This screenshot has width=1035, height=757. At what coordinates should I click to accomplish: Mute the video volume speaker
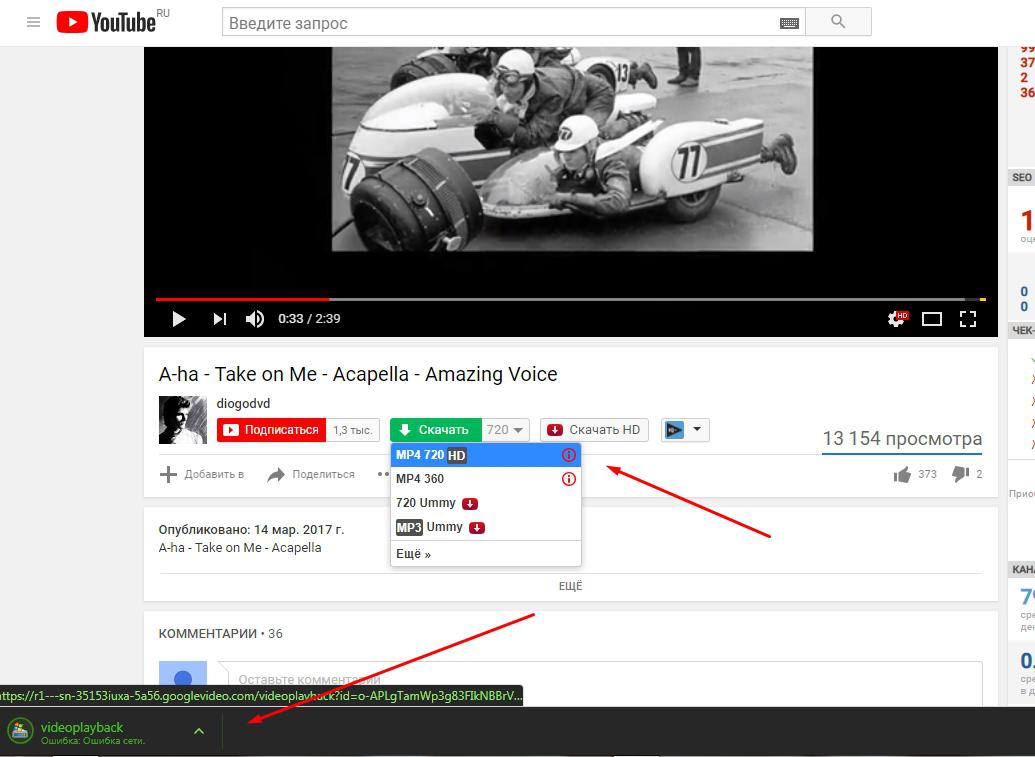[255, 319]
